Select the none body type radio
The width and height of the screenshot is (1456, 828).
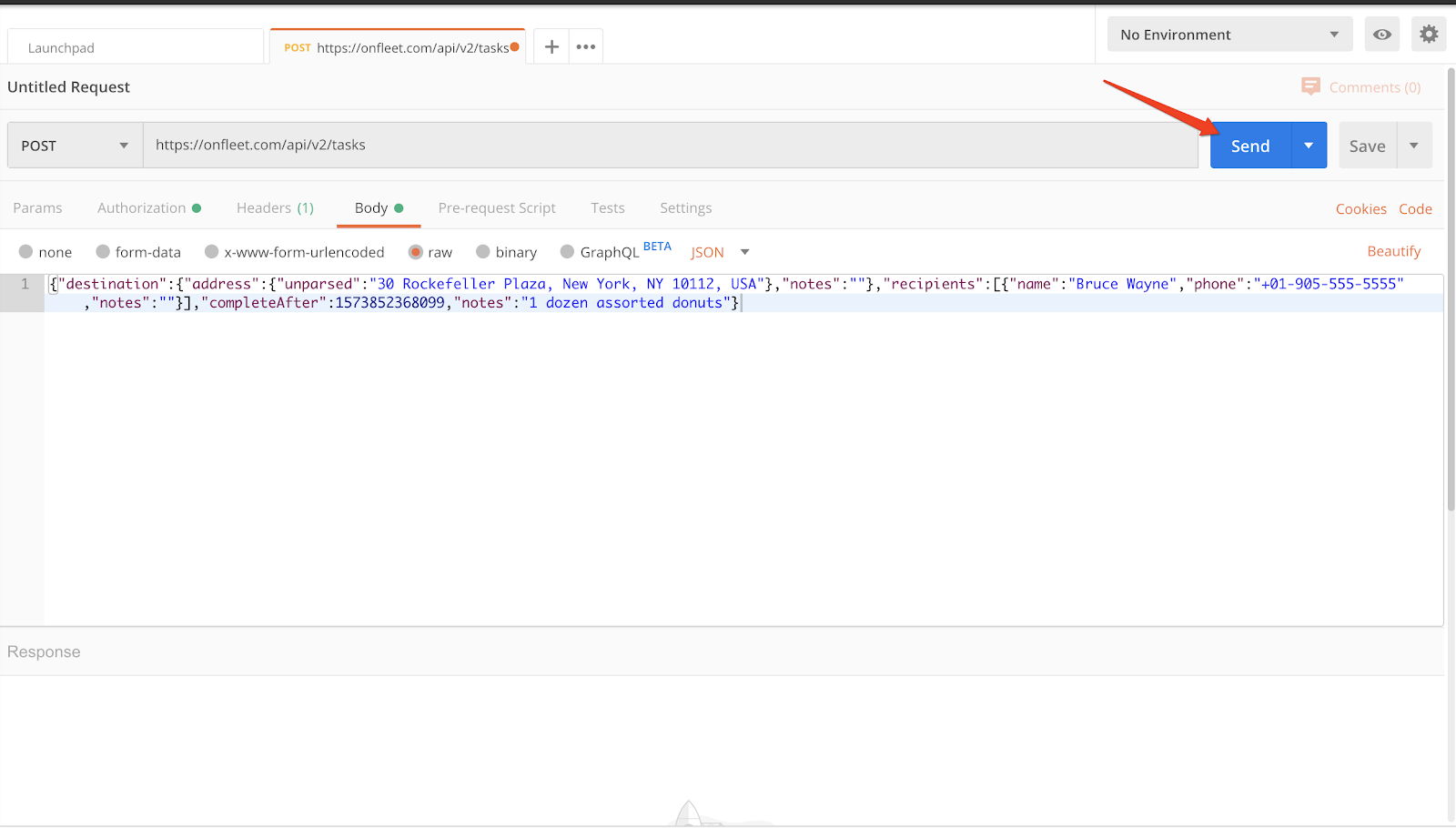[25, 252]
